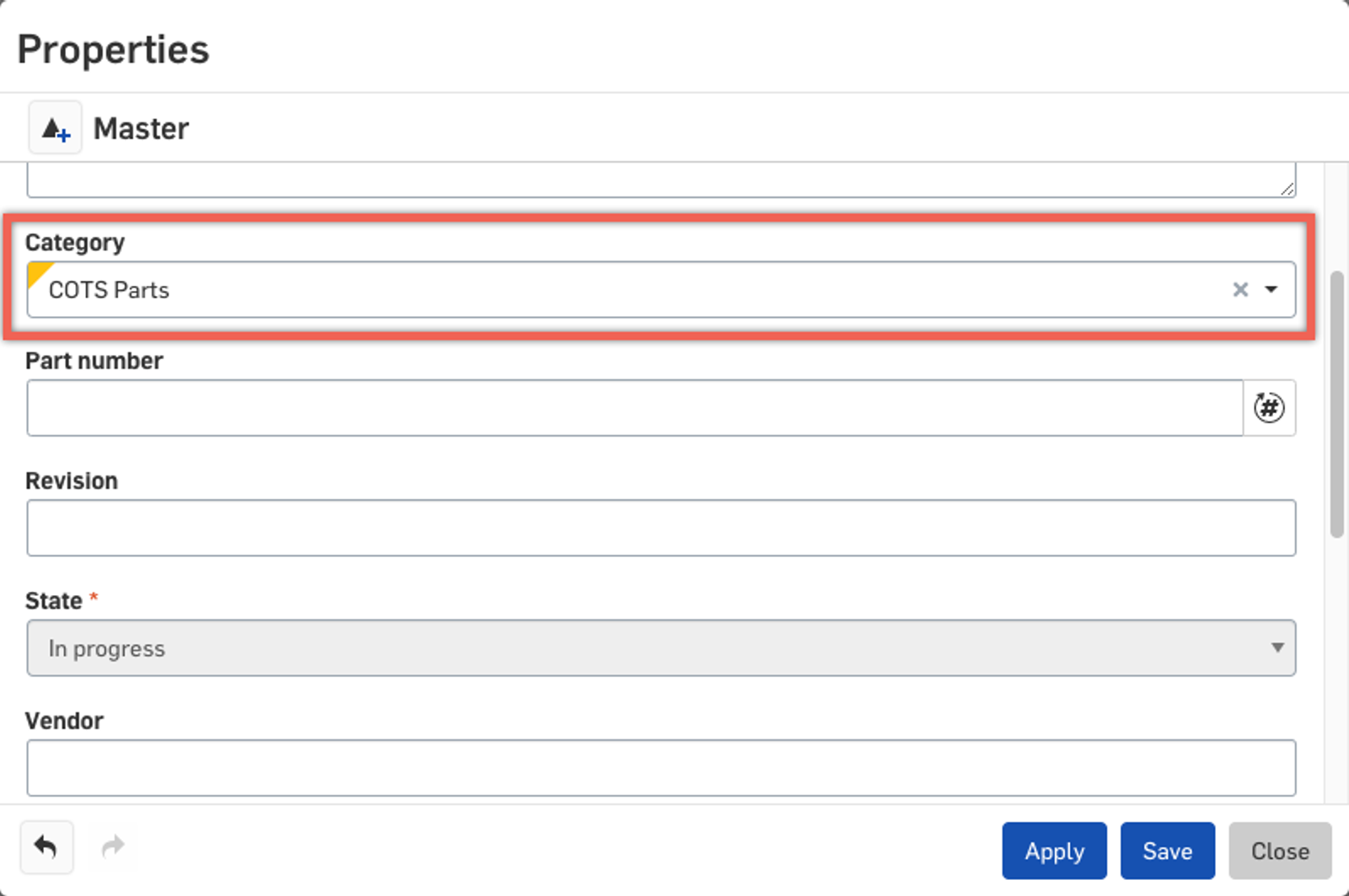1349x896 pixels.
Task: Click the undo arrow icon
Action: point(47,848)
